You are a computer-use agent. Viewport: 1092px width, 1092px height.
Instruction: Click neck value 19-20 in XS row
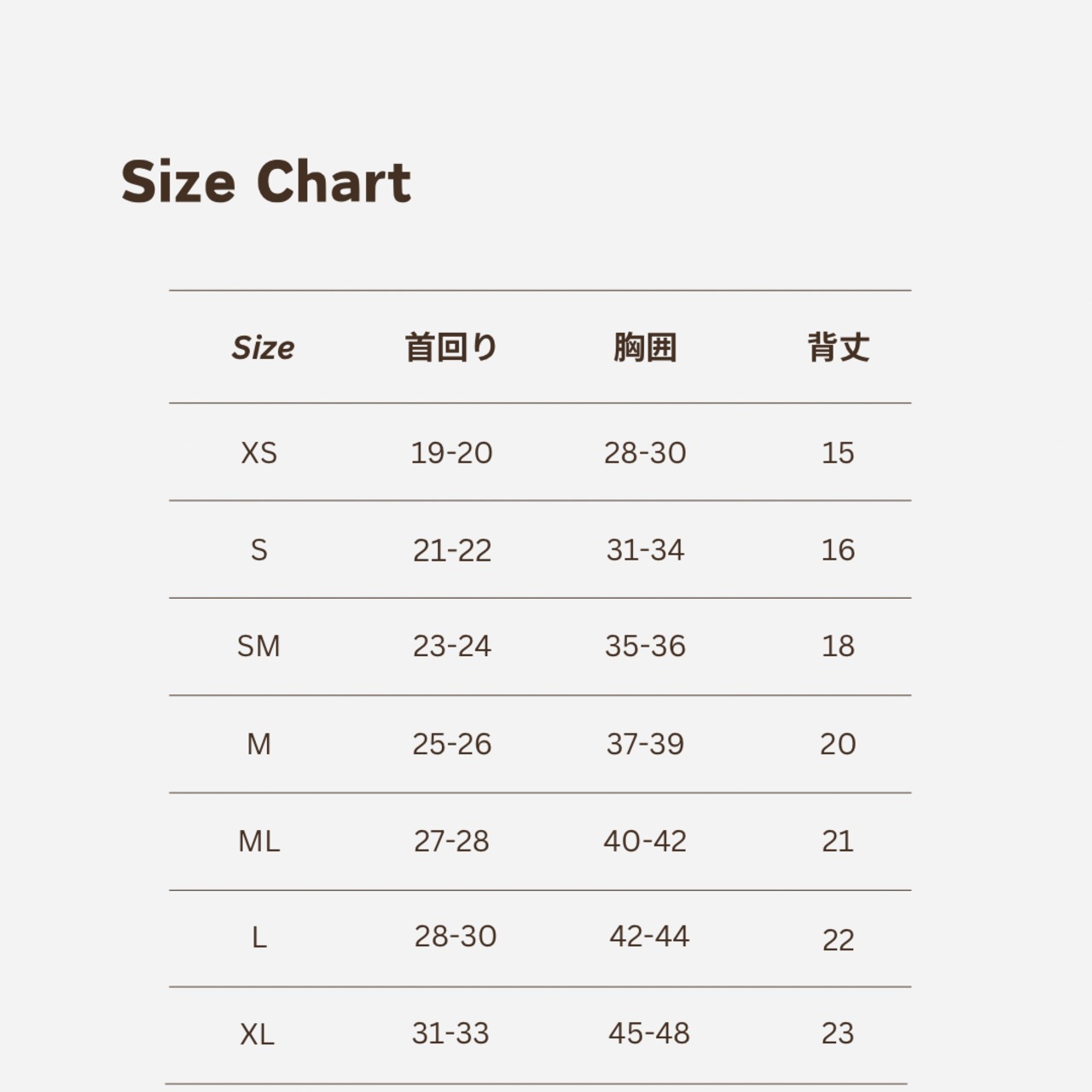coord(451,453)
